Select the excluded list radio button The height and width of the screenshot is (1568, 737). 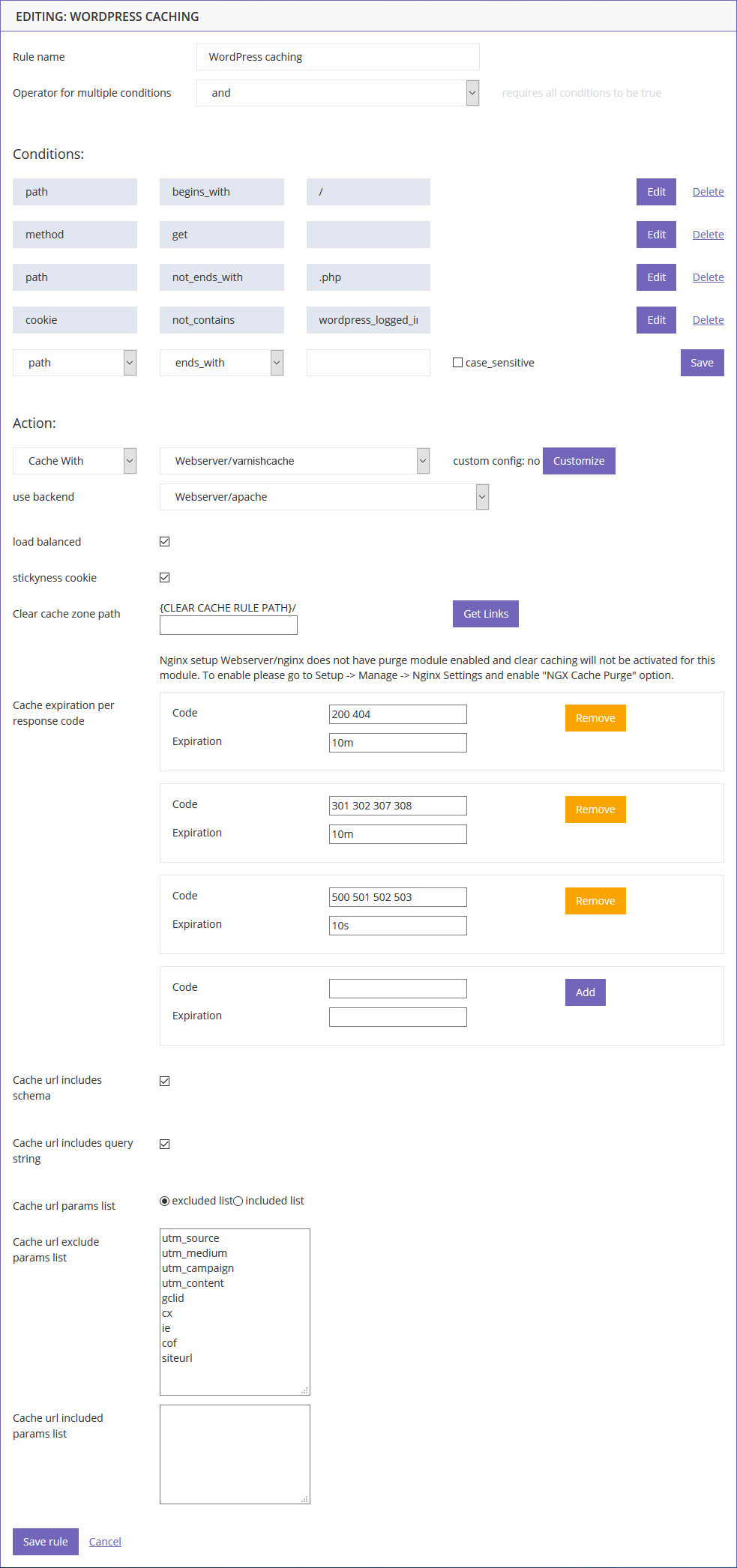click(x=165, y=1201)
